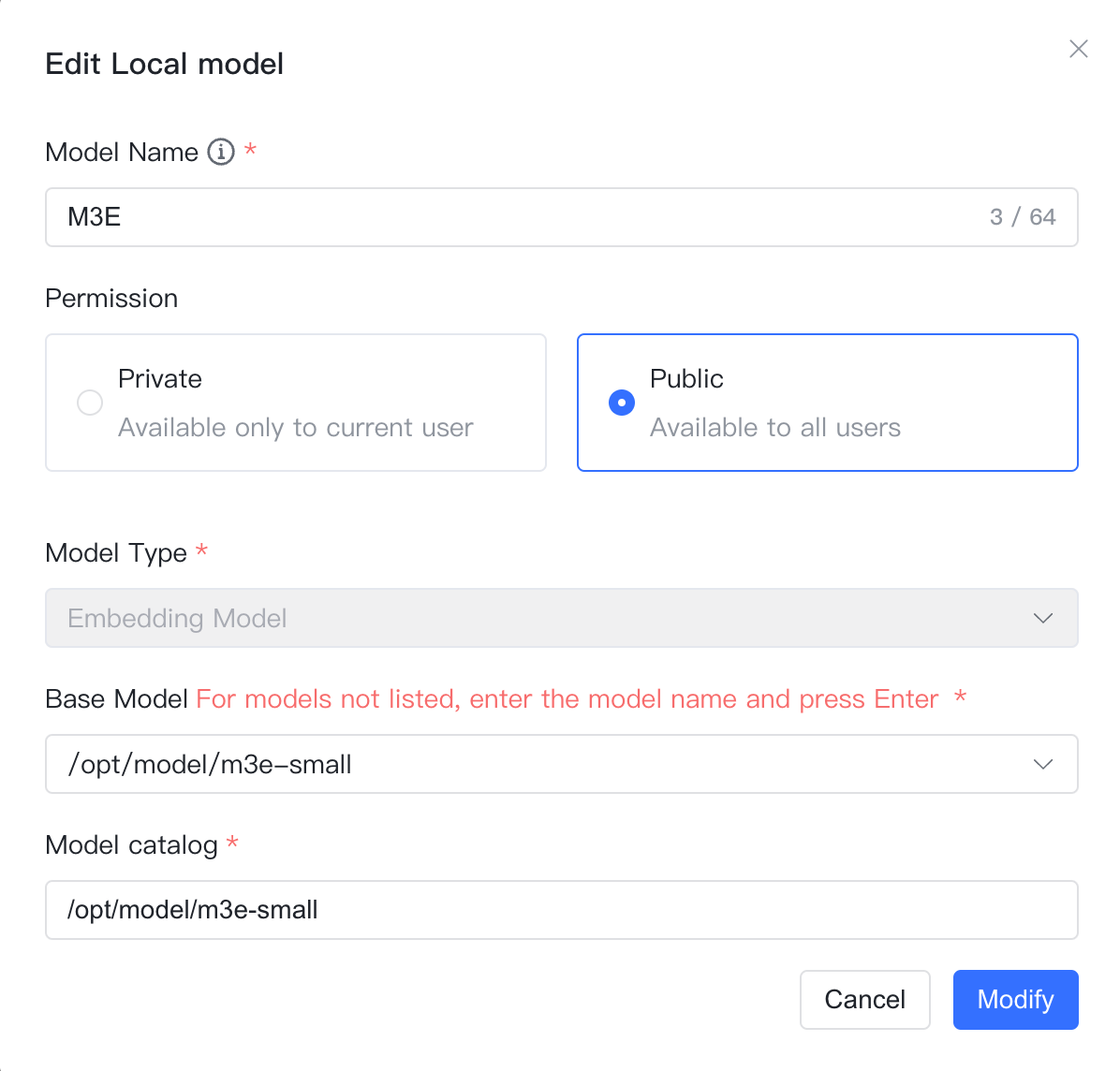
Task: Click the Model Name info icon
Action: point(221,152)
